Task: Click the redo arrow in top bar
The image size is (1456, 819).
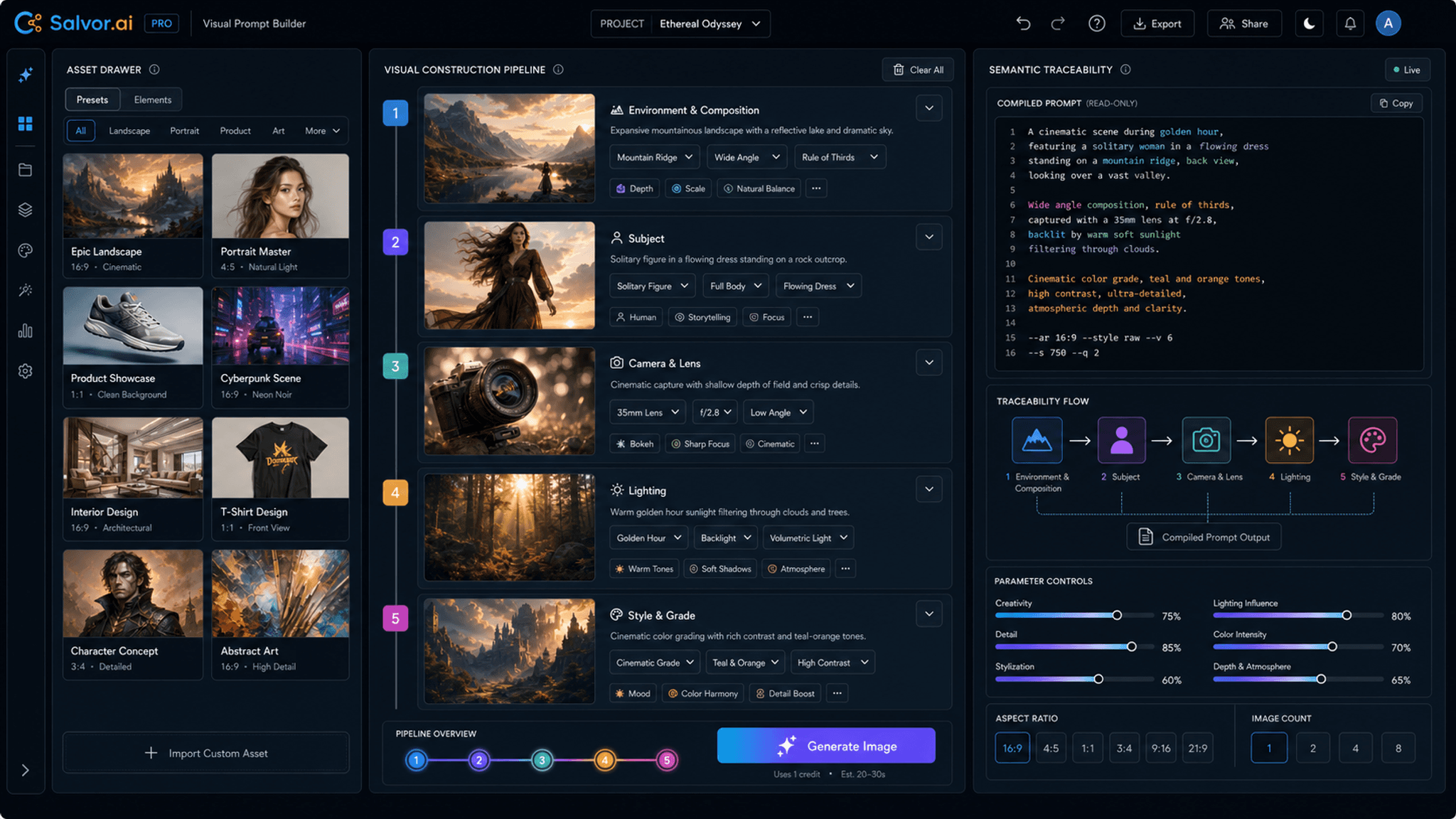Action: [1058, 23]
